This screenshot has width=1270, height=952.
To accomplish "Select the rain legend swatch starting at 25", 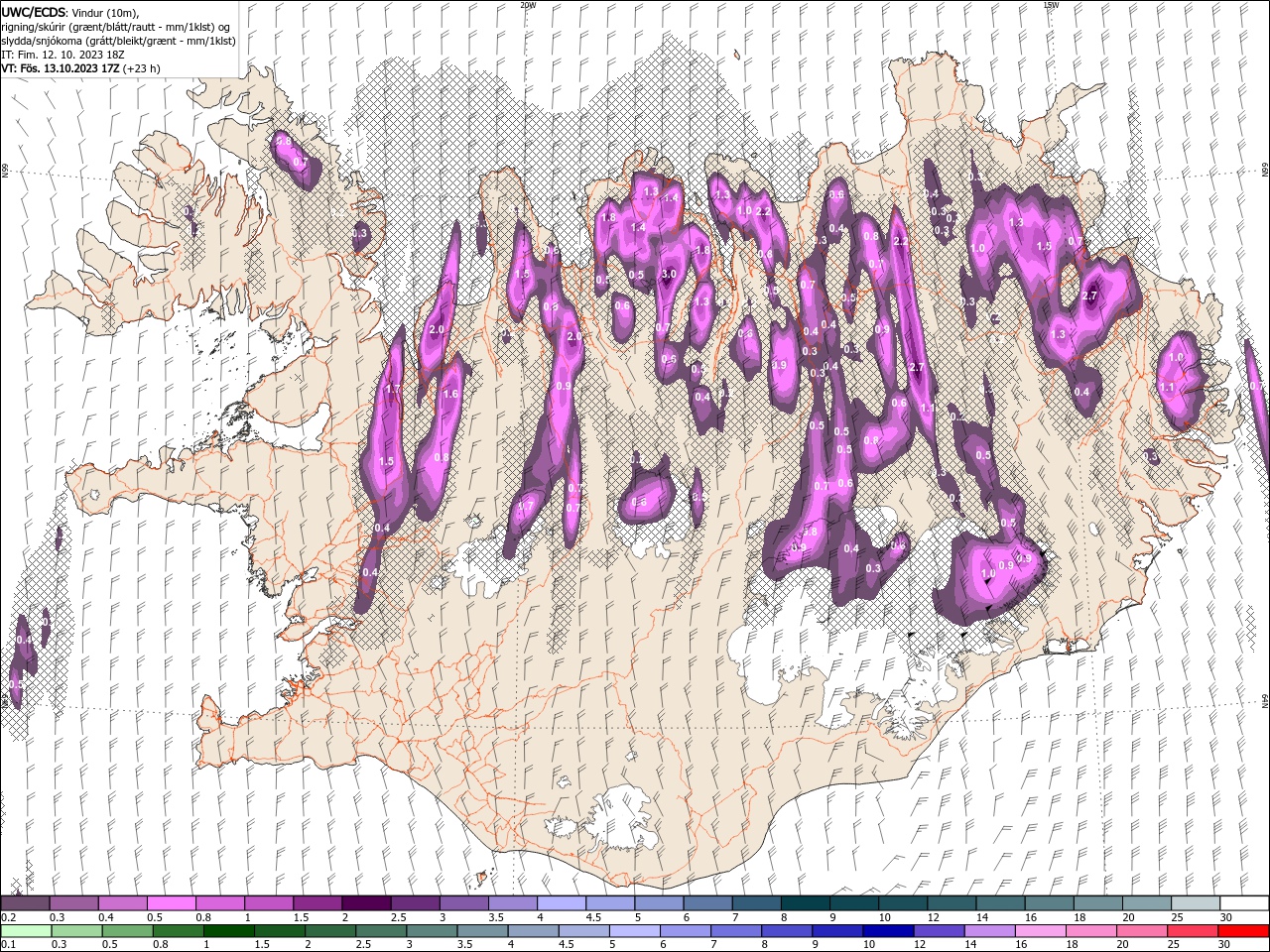I will tap(1193, 930).
